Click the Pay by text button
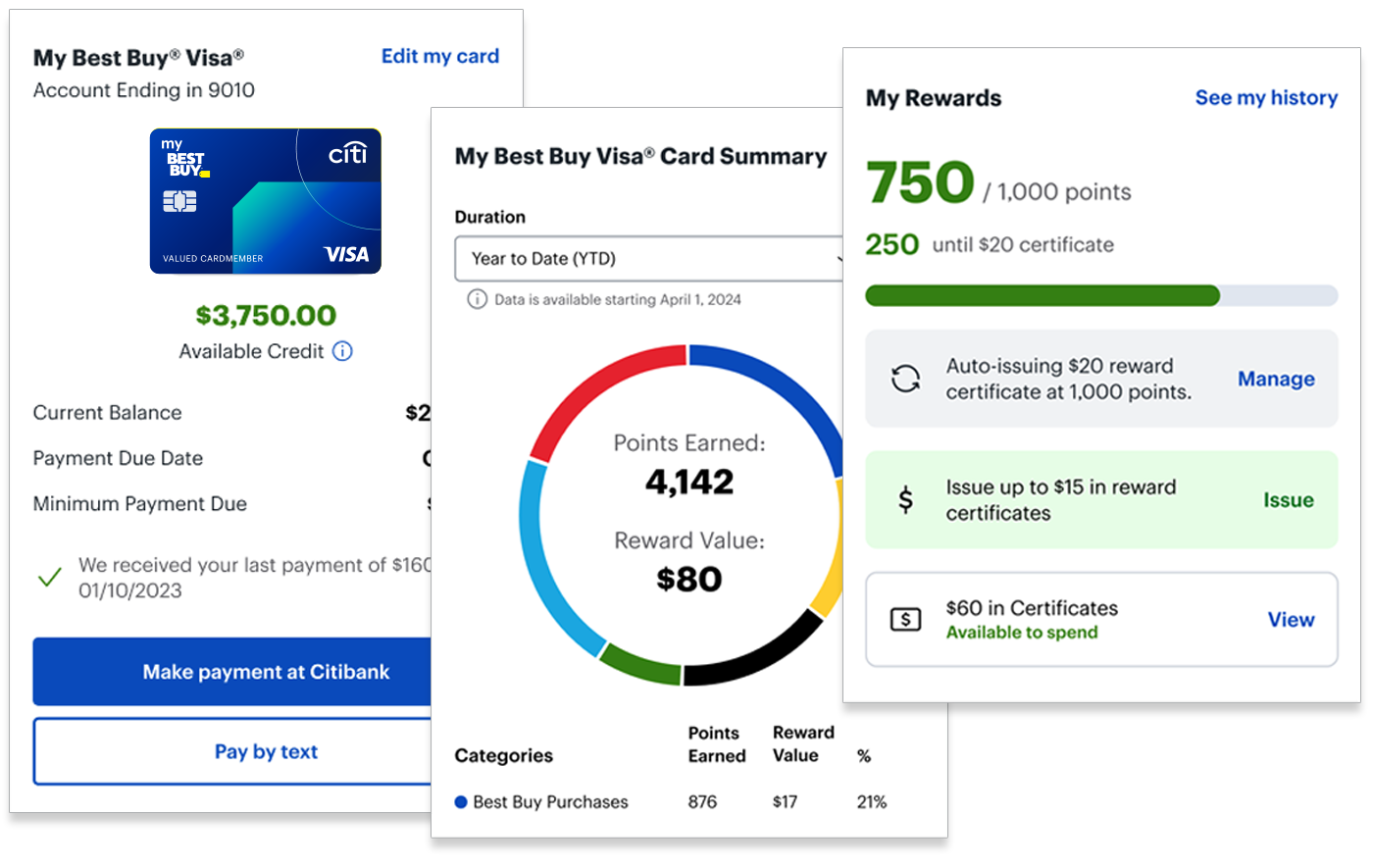 [x=232, y=751]
